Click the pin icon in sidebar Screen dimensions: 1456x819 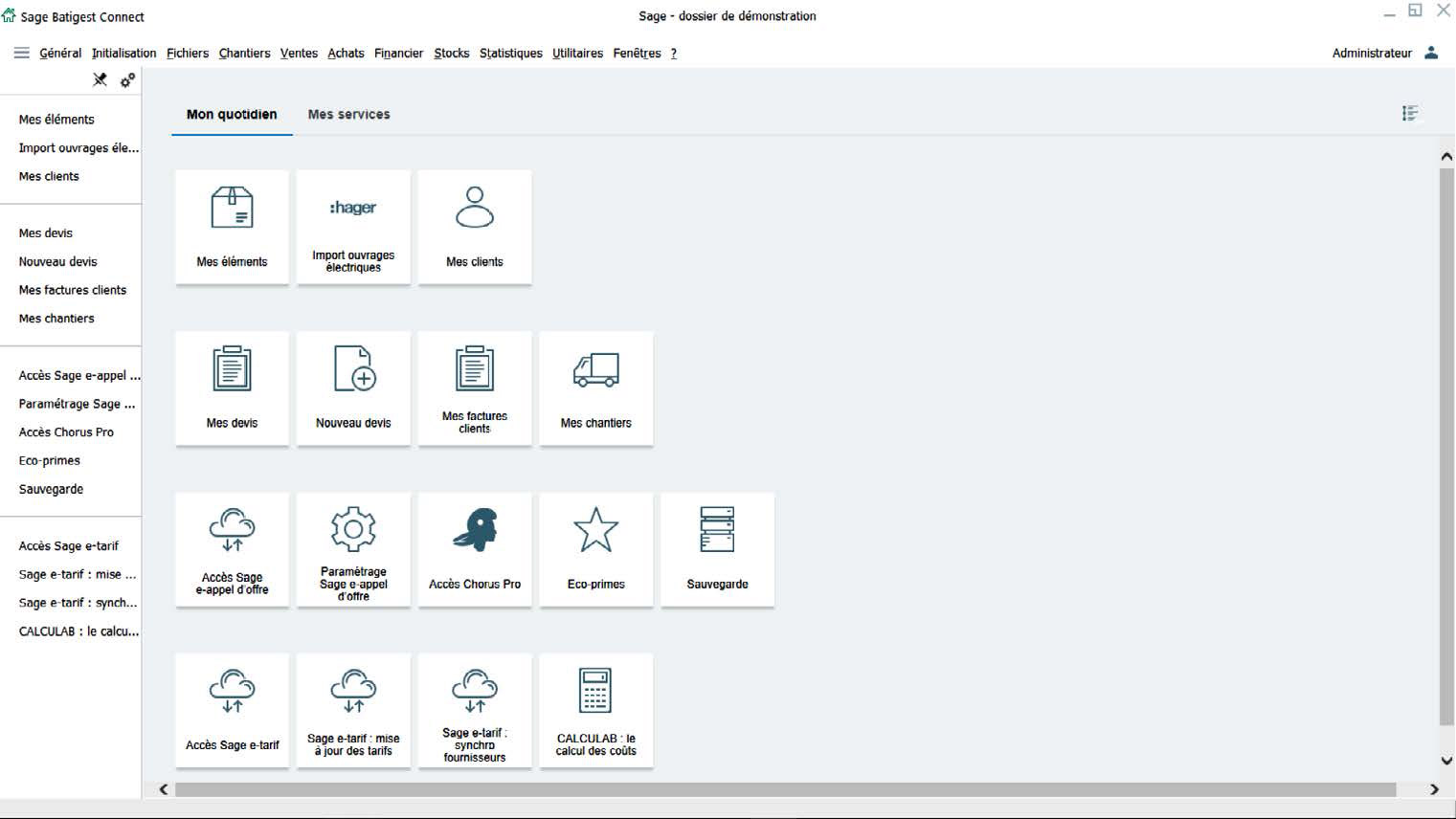tap(100, 80)
